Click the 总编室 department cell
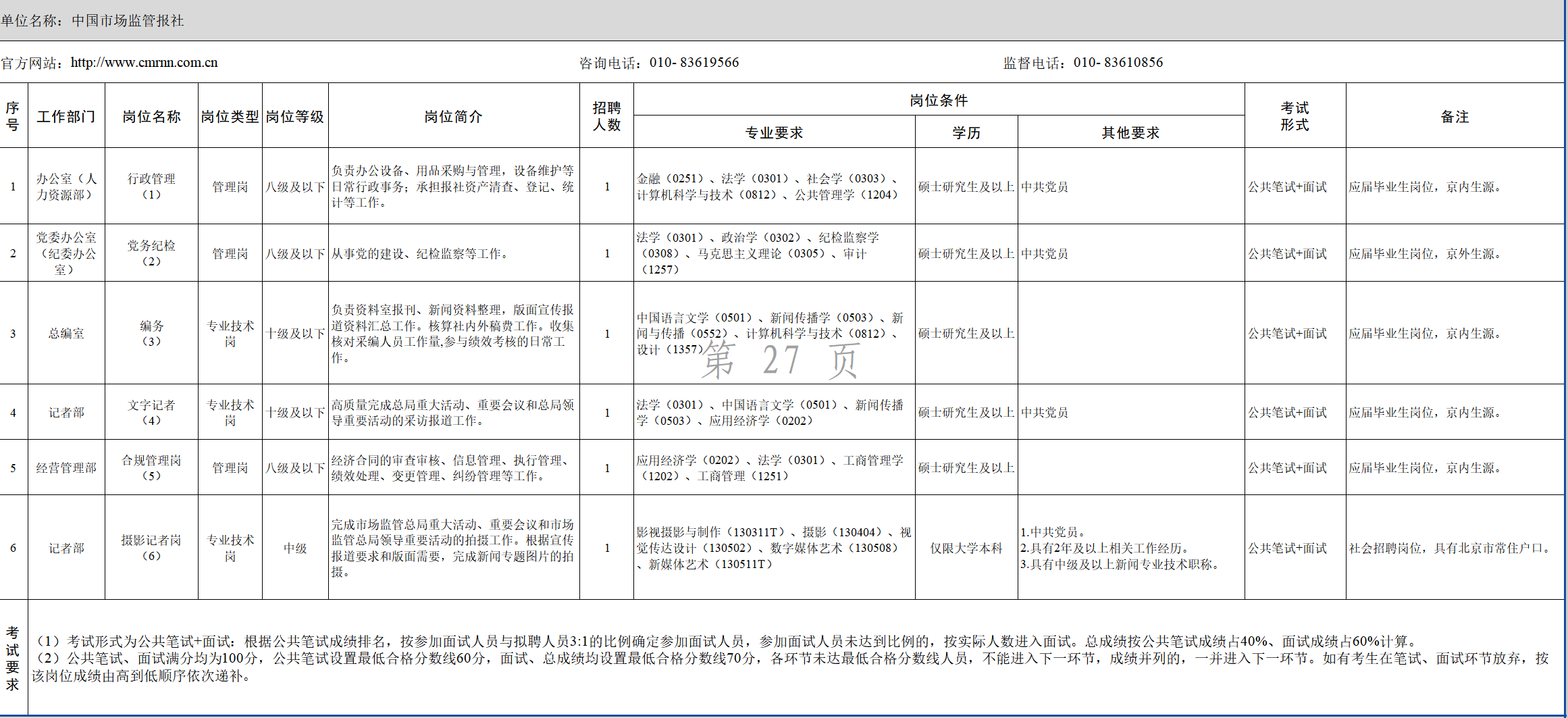Viewport: 1568px width, 718px height. [66, 334]
